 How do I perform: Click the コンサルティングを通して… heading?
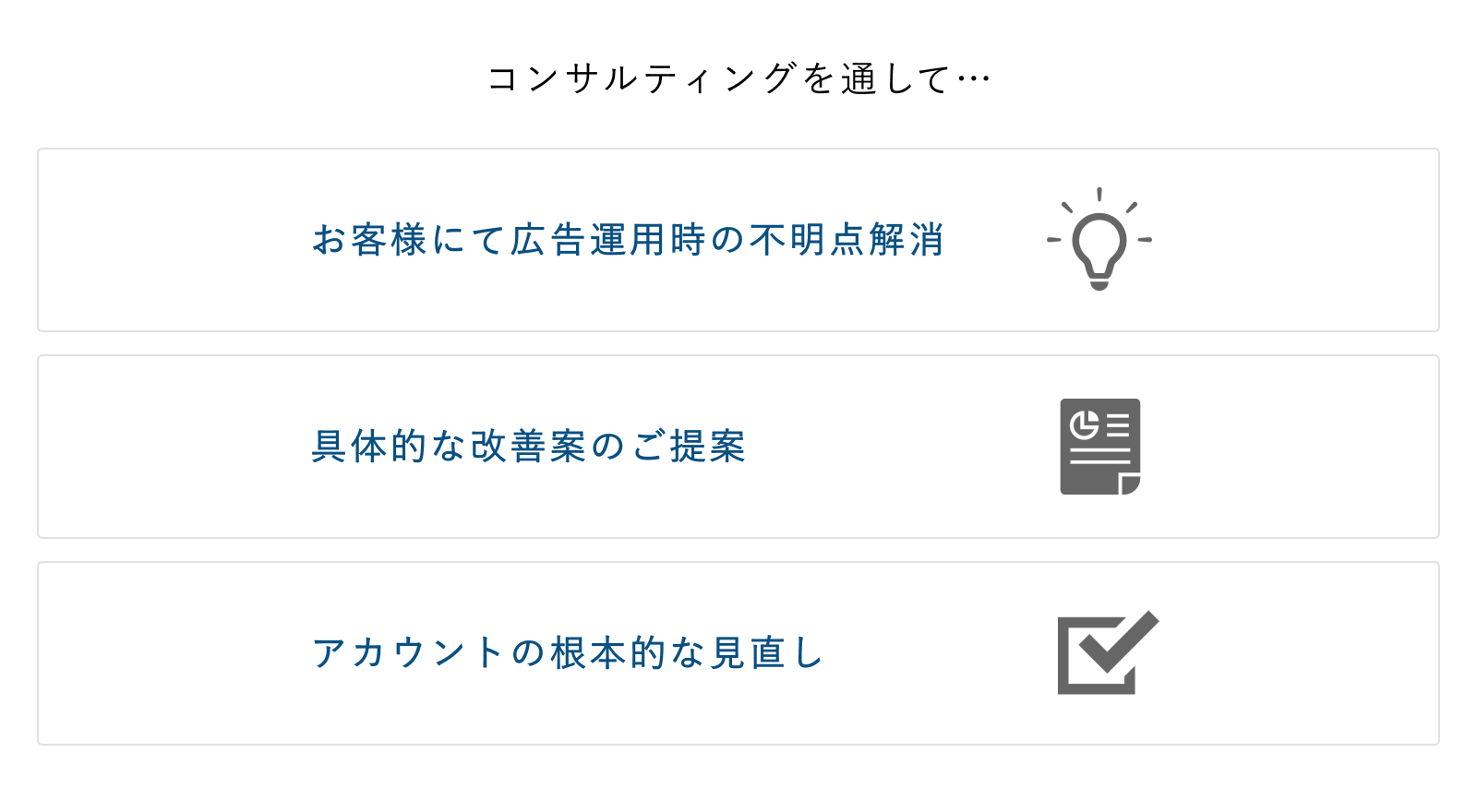tap(738, 78)
